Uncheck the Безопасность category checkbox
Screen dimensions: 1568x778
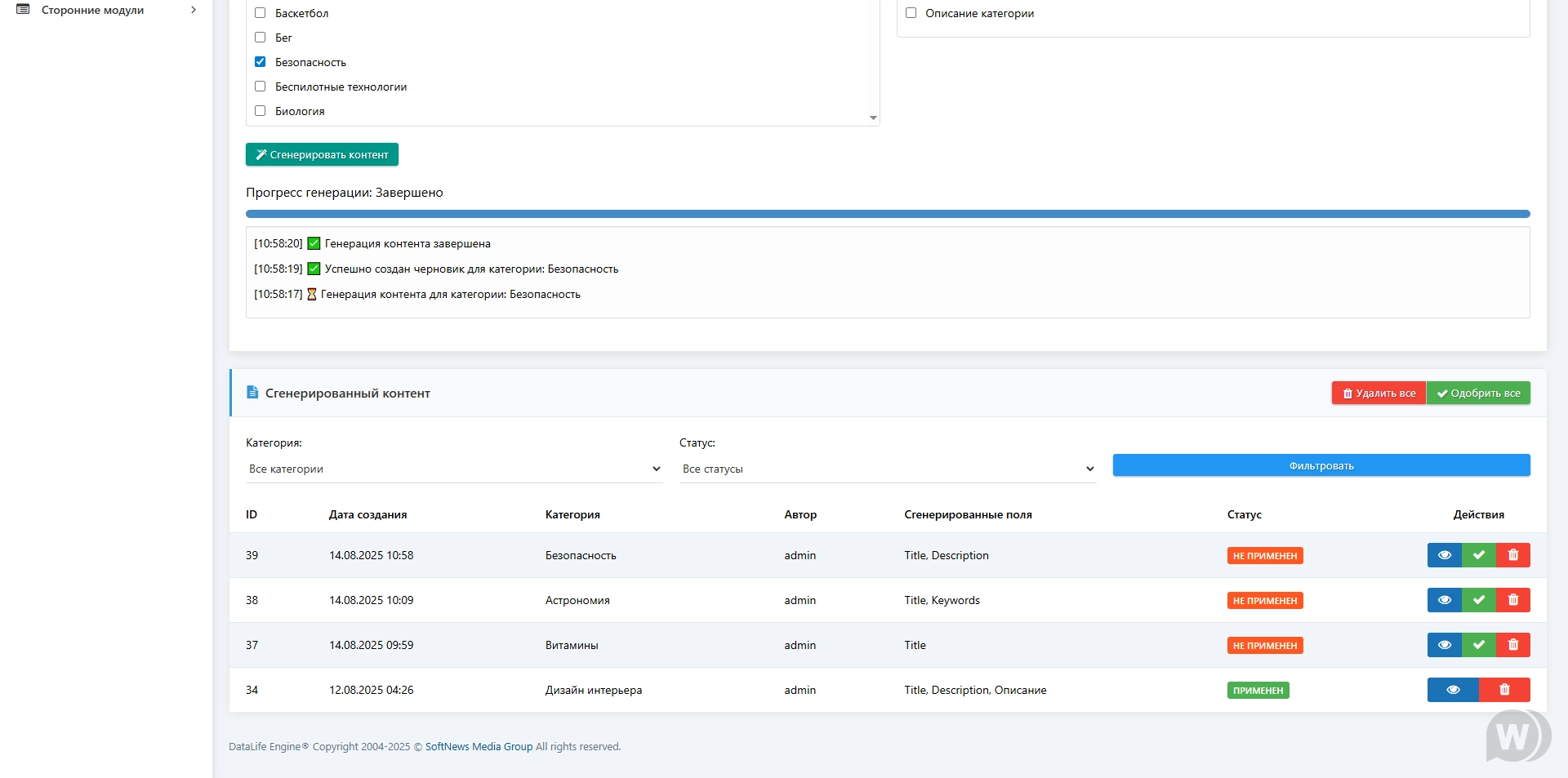(261, 62)
